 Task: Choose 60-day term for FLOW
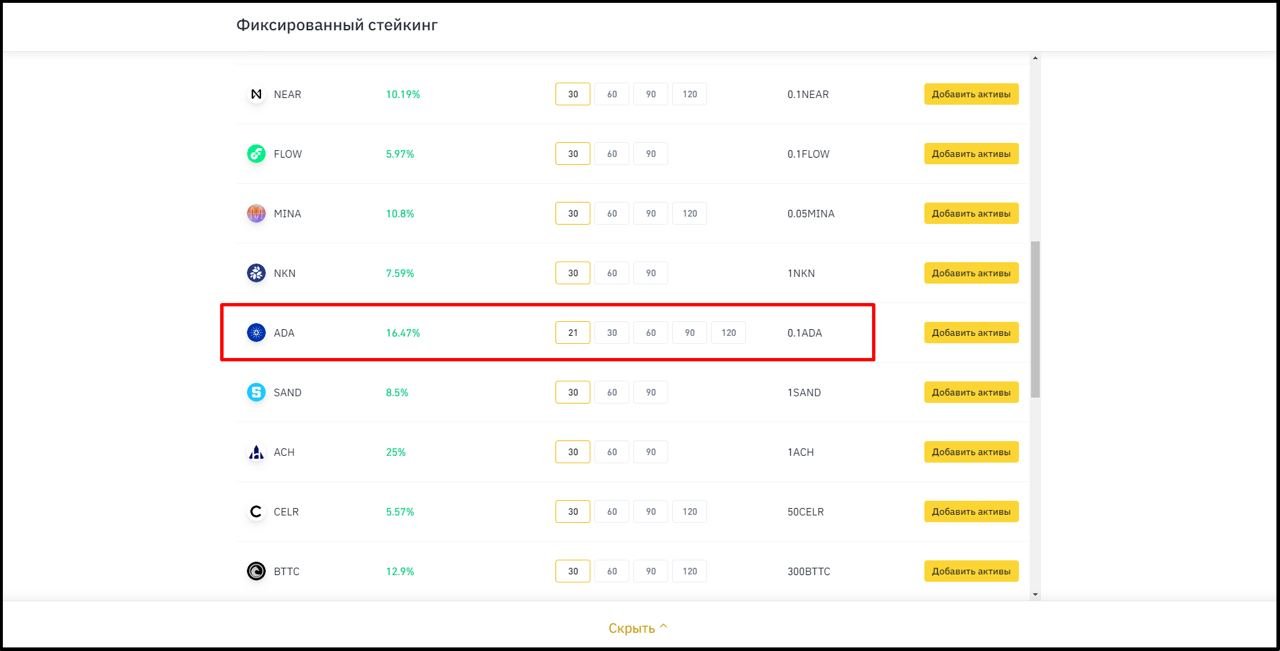click(x=612, y=154)
